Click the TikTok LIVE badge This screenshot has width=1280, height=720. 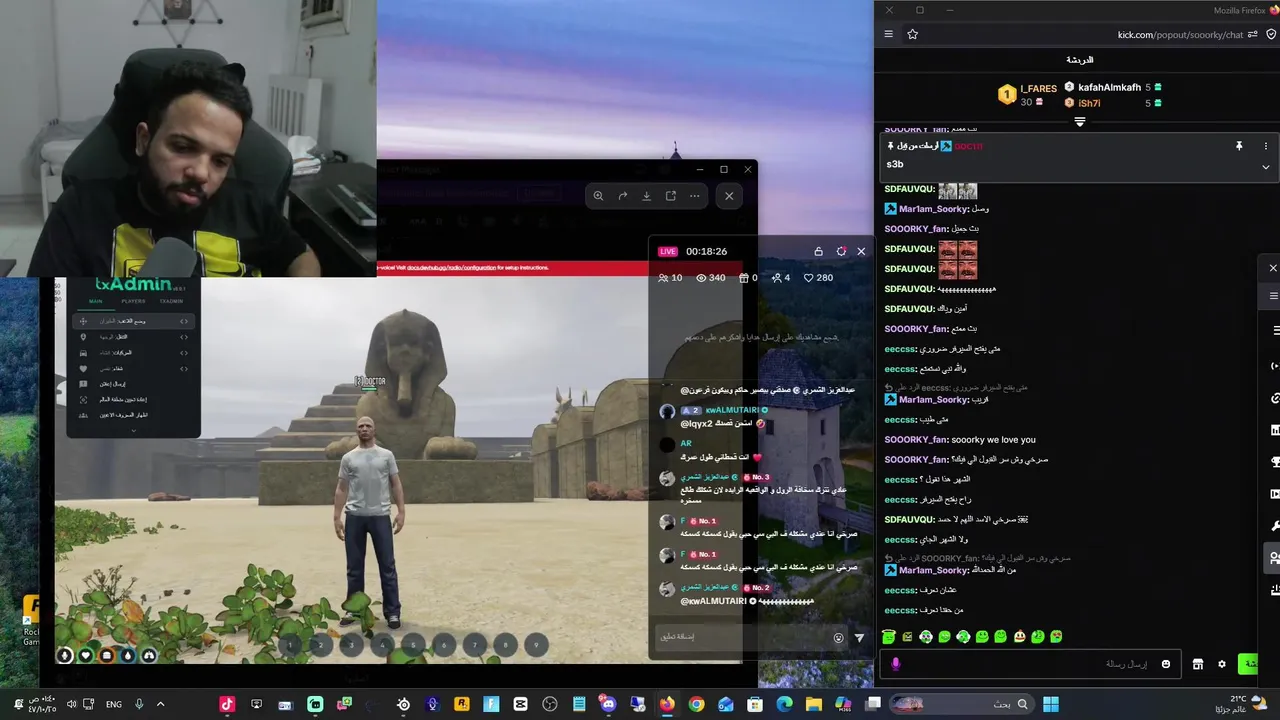pyautogui.click(x=668, y=251)
